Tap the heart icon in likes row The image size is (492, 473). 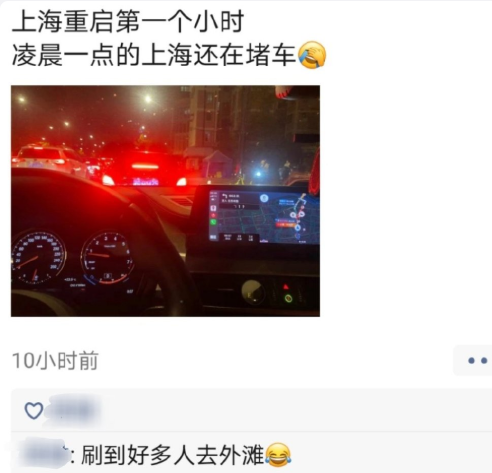[34, 410]
